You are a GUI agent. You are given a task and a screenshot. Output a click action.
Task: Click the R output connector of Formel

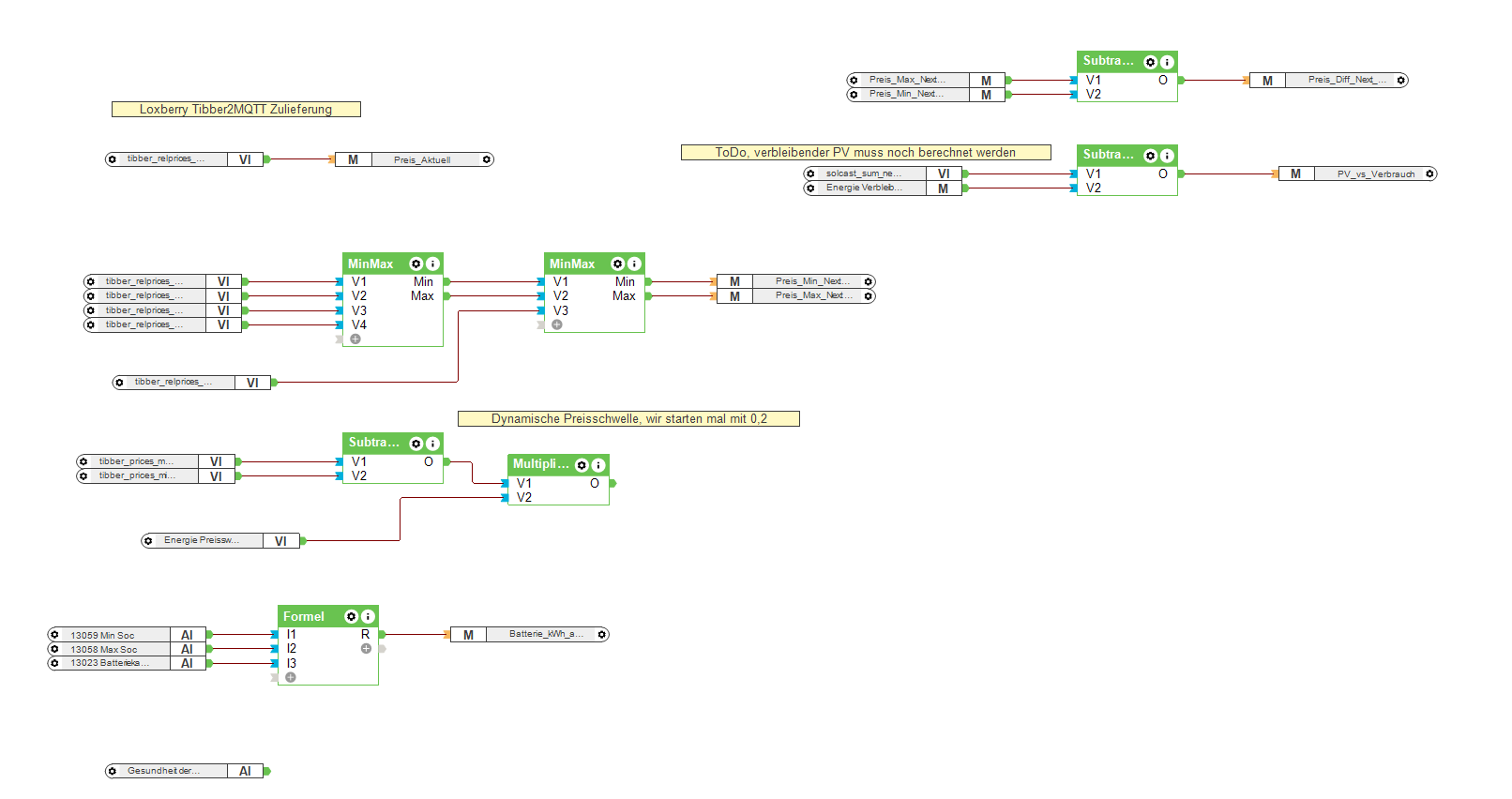pyautogui.click(x=382, y=635)
